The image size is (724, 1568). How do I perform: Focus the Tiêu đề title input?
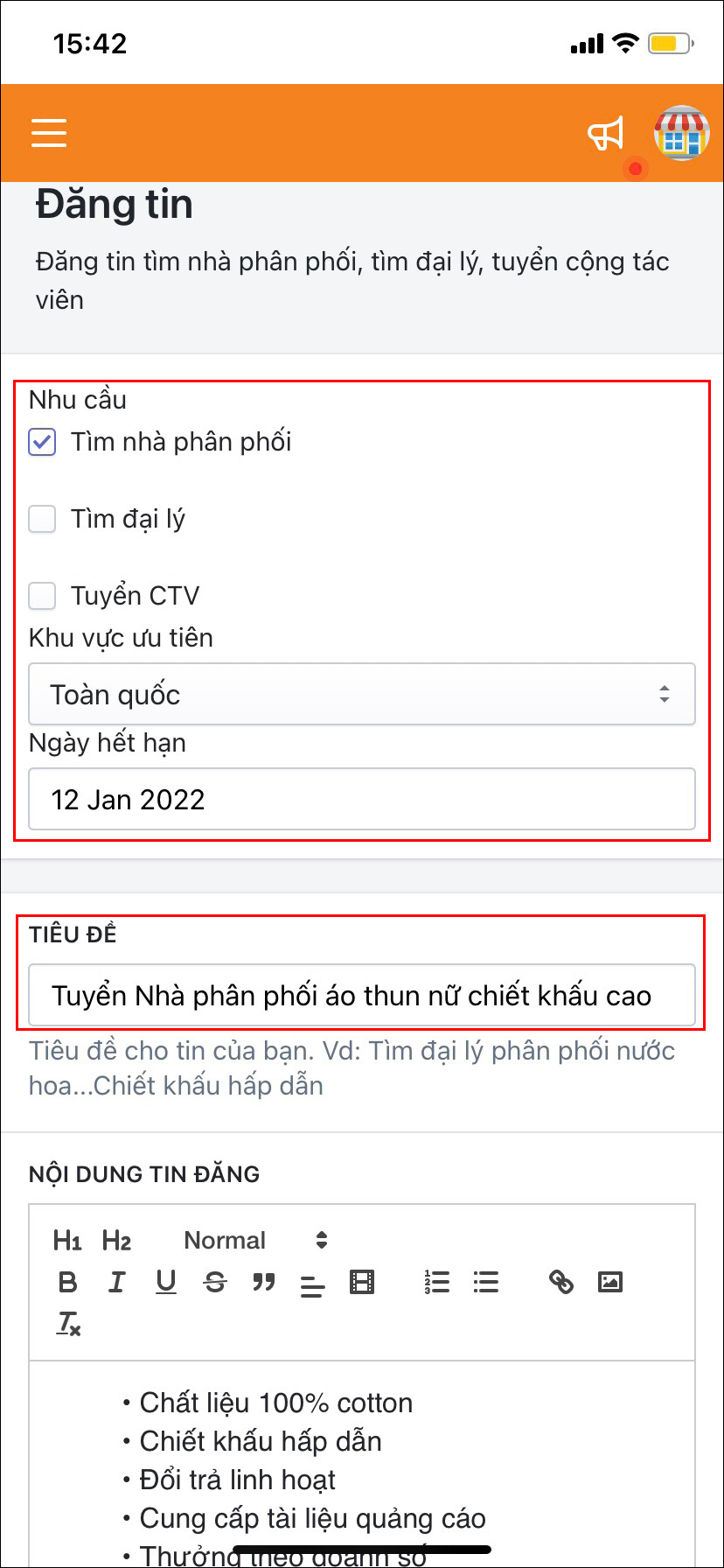[x=362, y=995]
